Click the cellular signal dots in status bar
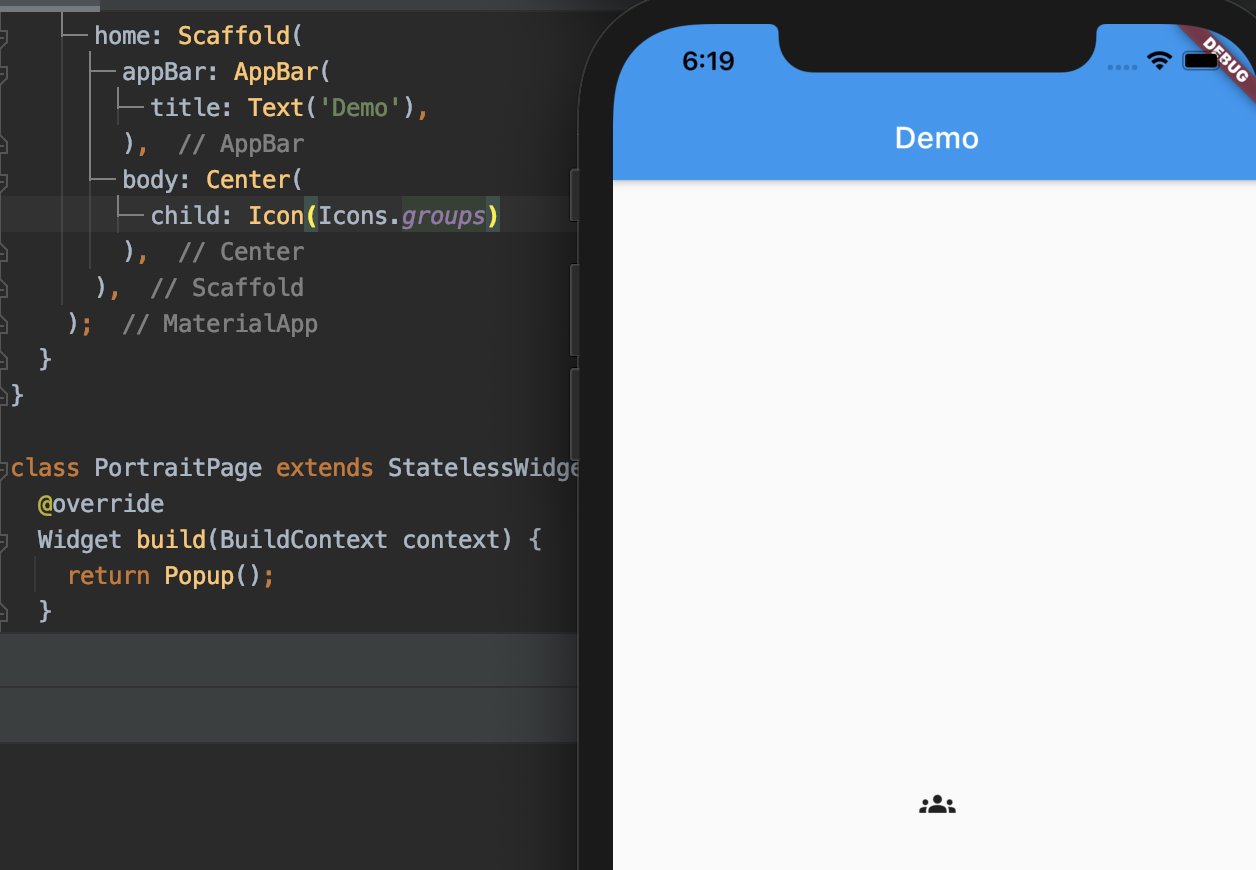Viewport: 1256px width, 870px height. 1123,67
